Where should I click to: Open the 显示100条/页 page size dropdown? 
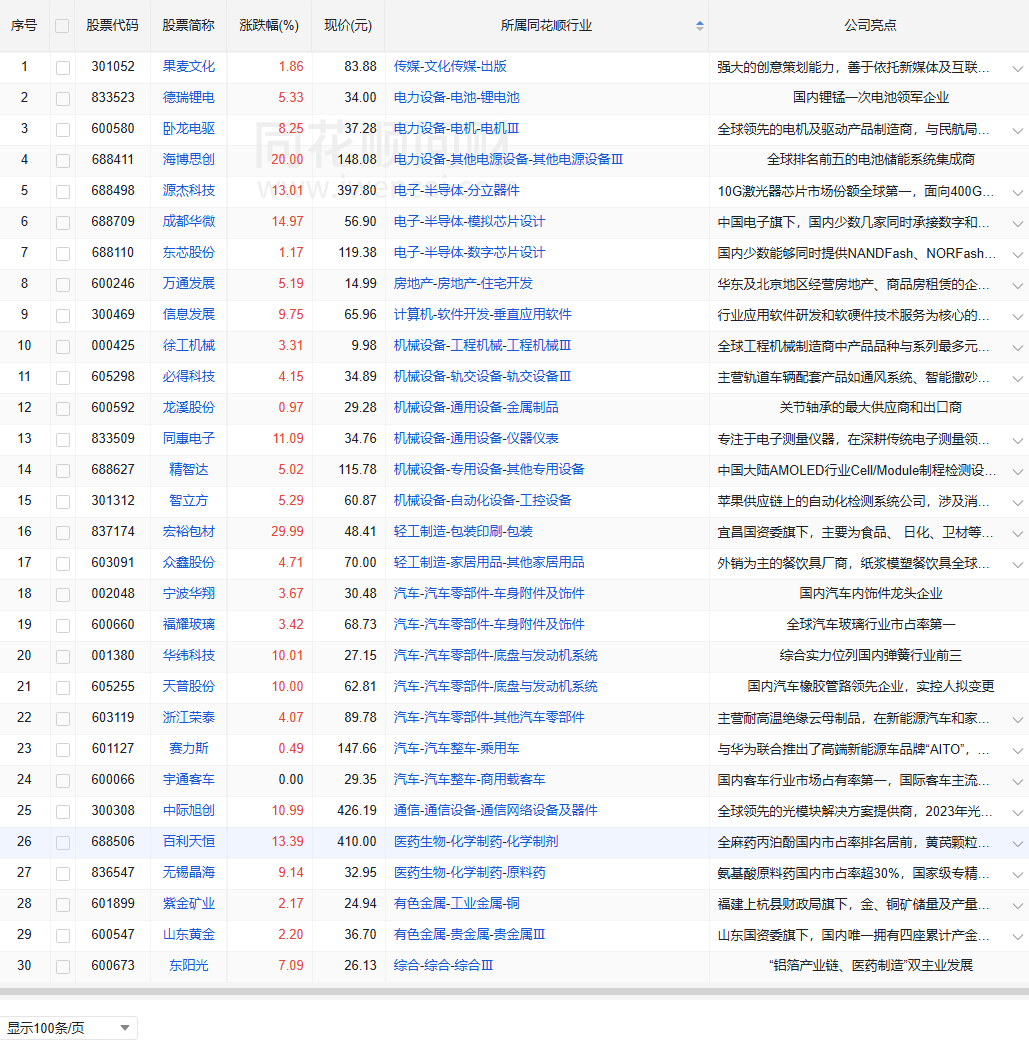pyautogui.click(x=69, y=1028)
